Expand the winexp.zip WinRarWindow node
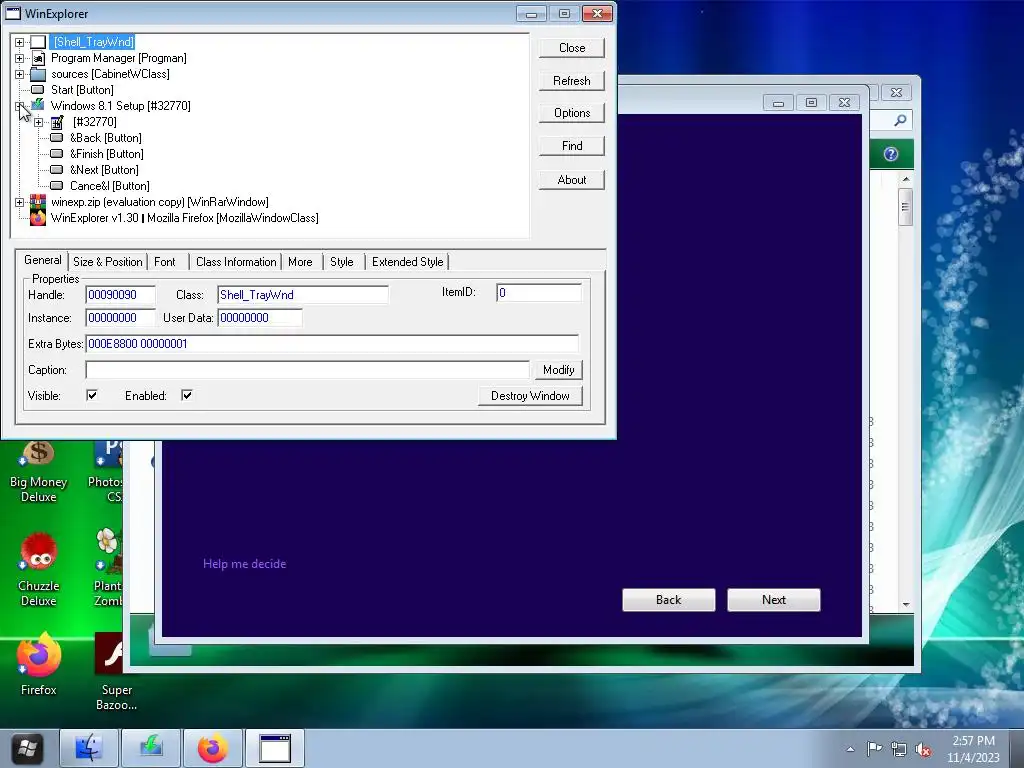The height and width of the screenshot is (768, 1024). pos(20,202)
